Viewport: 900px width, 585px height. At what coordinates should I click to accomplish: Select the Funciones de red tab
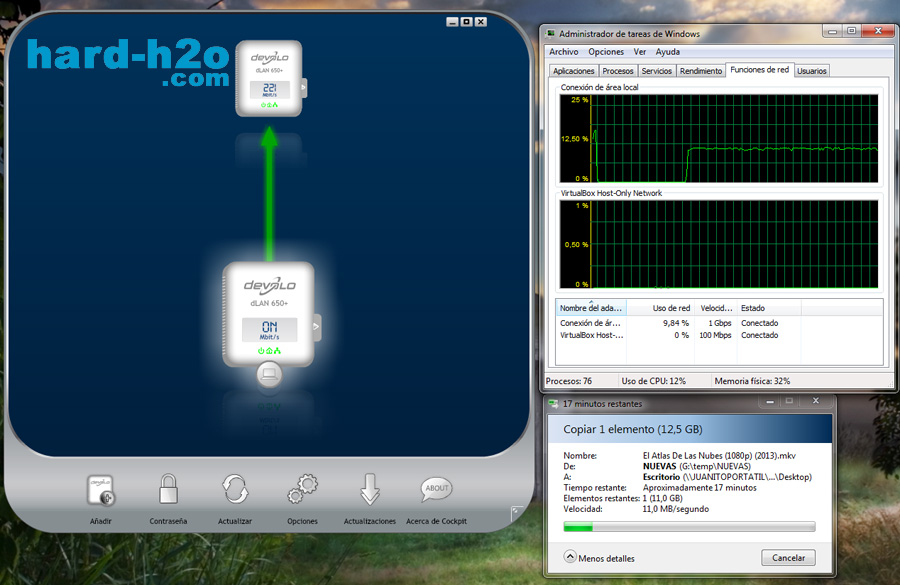pos(759,70)
